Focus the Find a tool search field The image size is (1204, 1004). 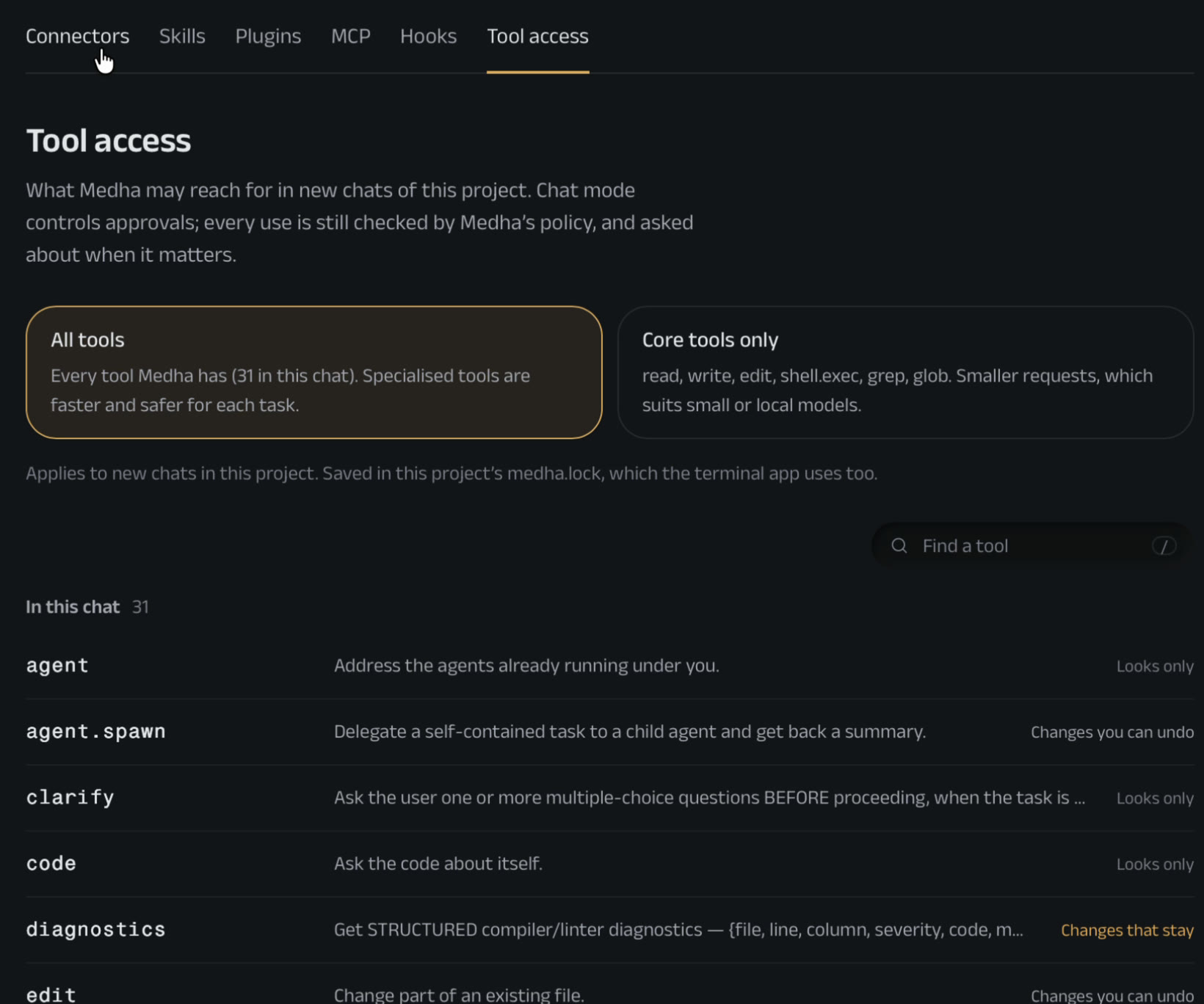point(1032,546)
